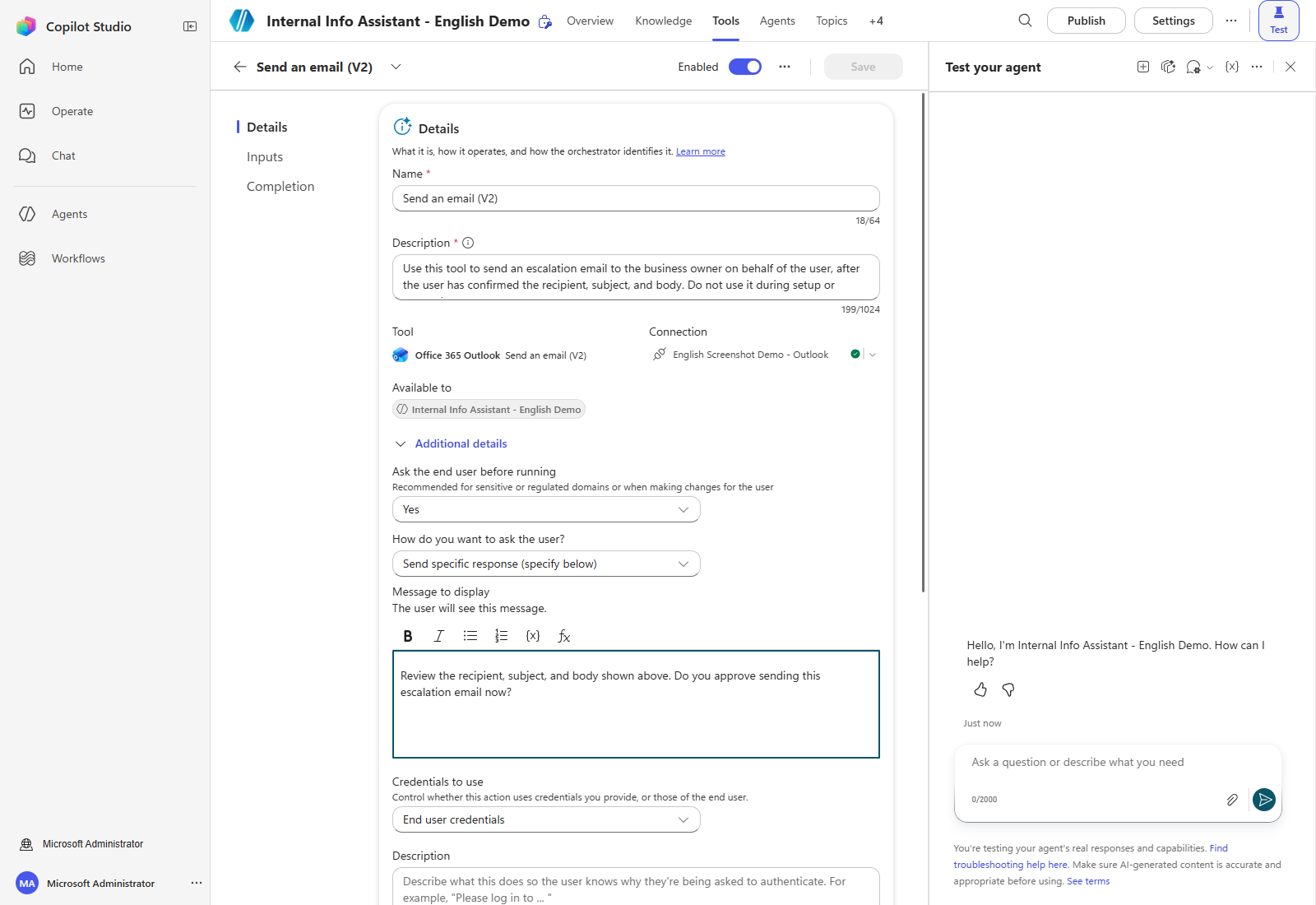Attach a file in the test chat
Viewport: 1316px width, 905px height.
[x=1232, y=800]
